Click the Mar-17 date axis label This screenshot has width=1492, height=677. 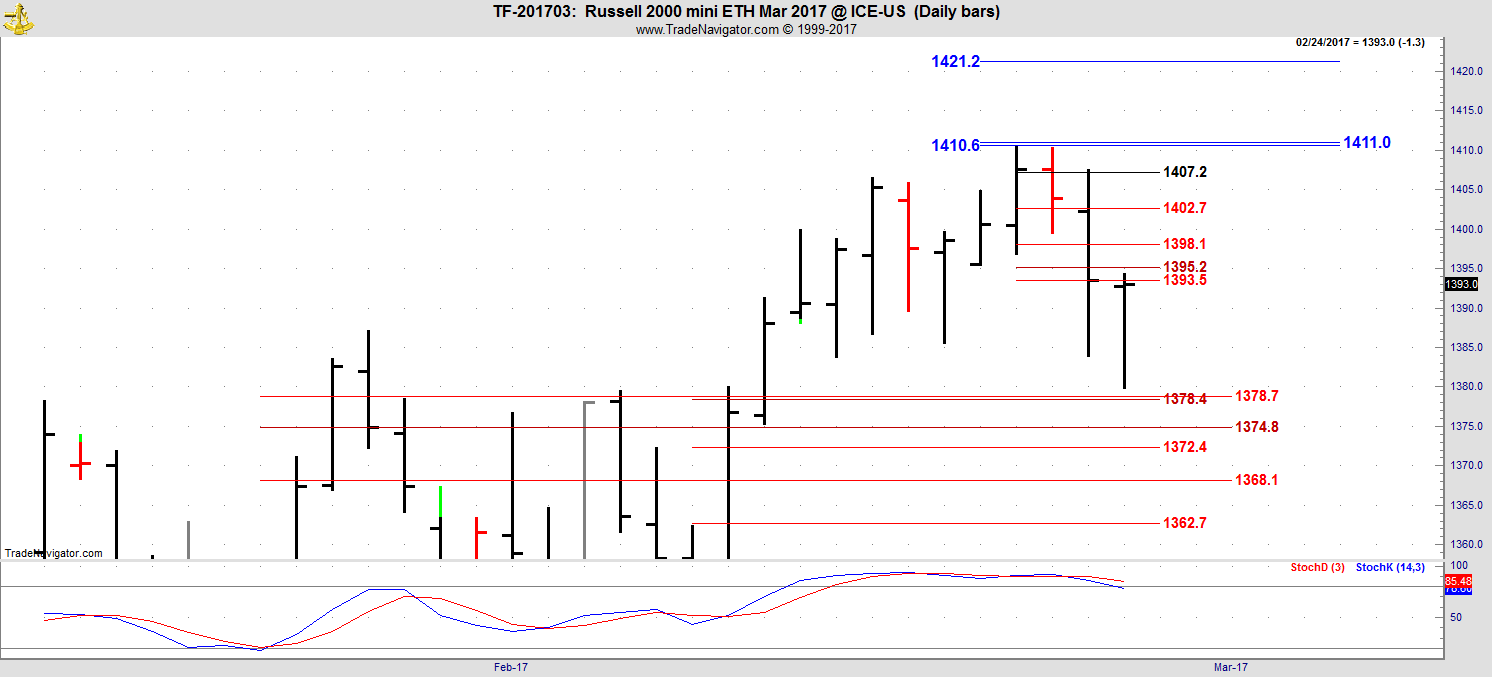pos(1231,667)
